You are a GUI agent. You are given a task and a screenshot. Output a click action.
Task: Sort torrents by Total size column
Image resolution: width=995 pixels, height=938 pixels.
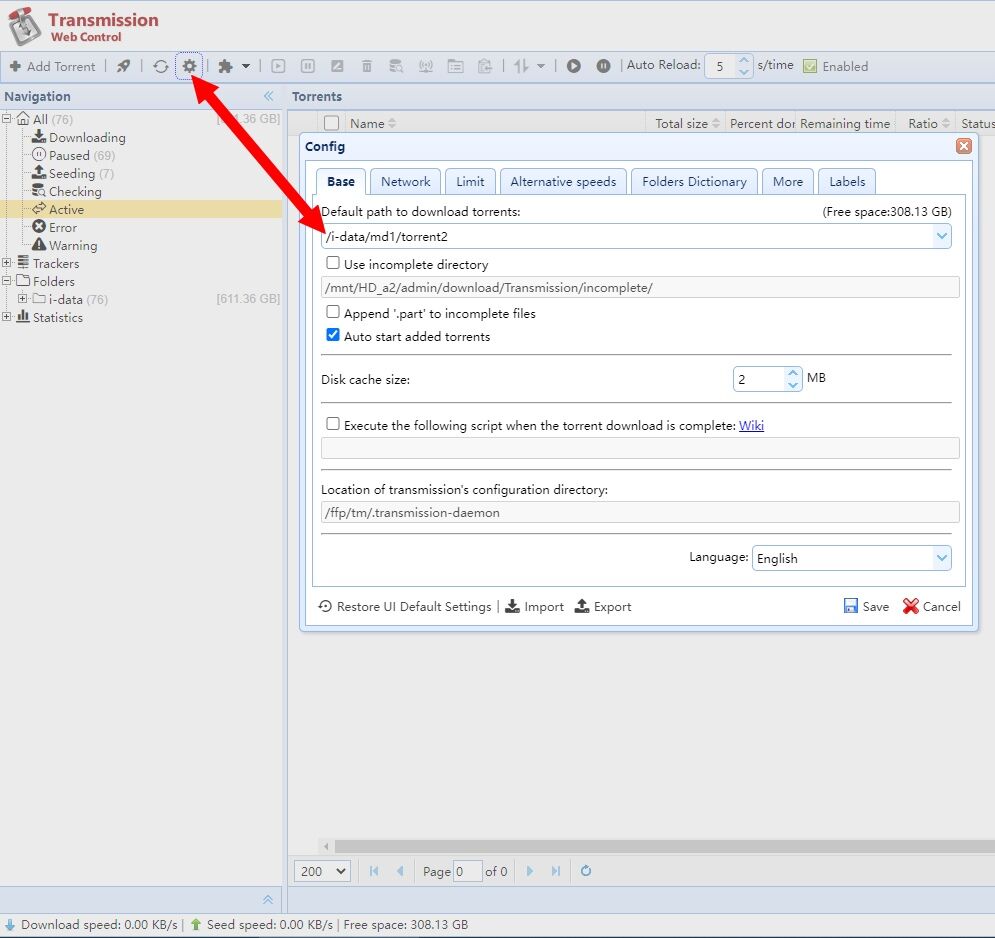coord(686,123)
